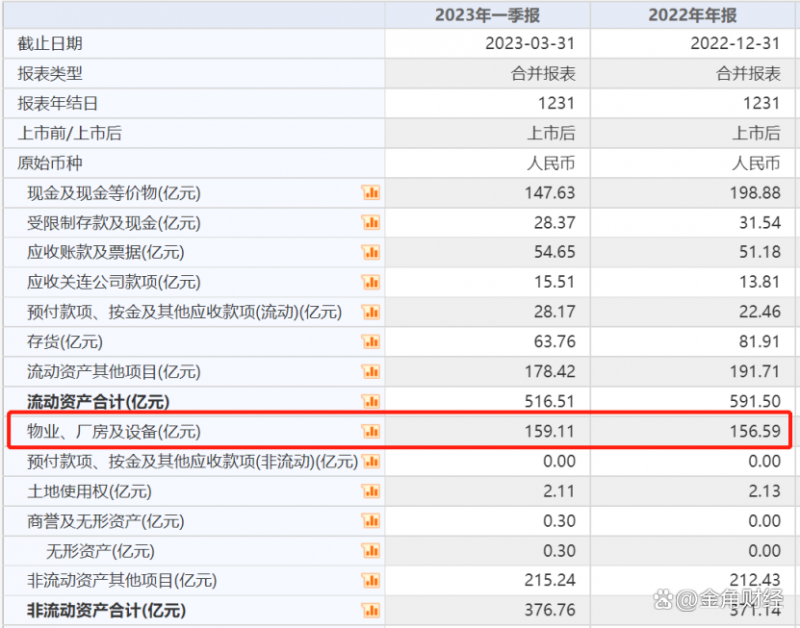Open chart icon beside 受限制存款及现金
The width and height of the screenshot is (800, 628).
(370, 222)
